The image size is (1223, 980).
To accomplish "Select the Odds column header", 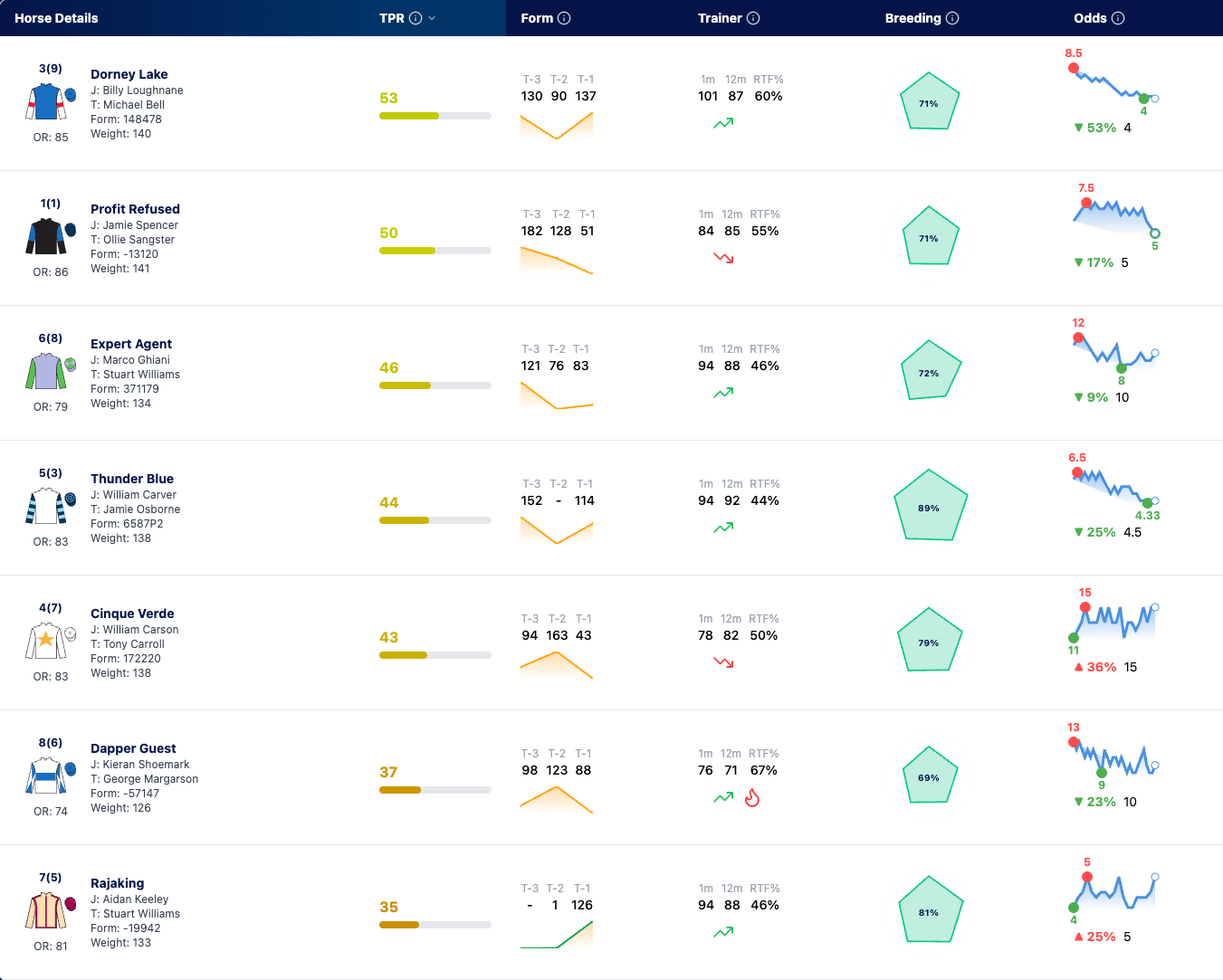I will [x=1090, y=18].
